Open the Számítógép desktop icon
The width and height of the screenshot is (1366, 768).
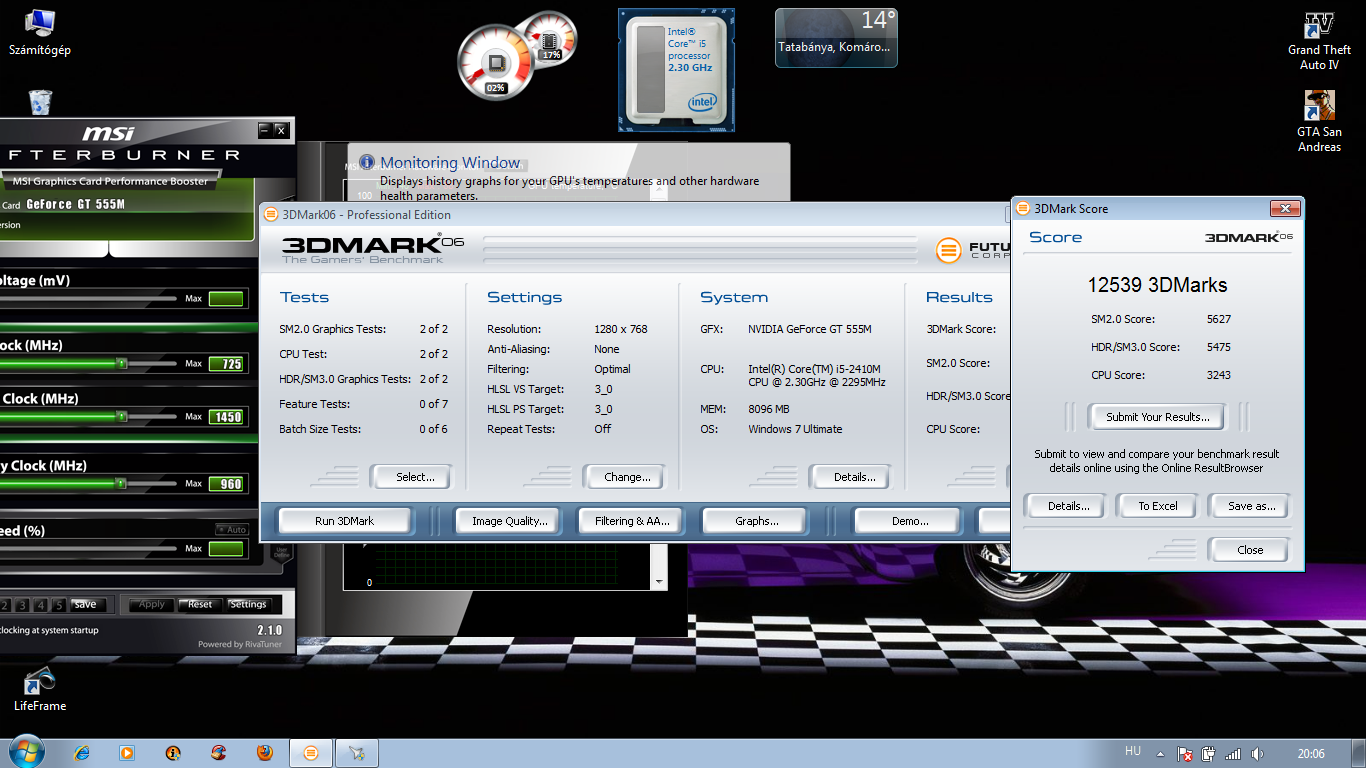point(40,32)
